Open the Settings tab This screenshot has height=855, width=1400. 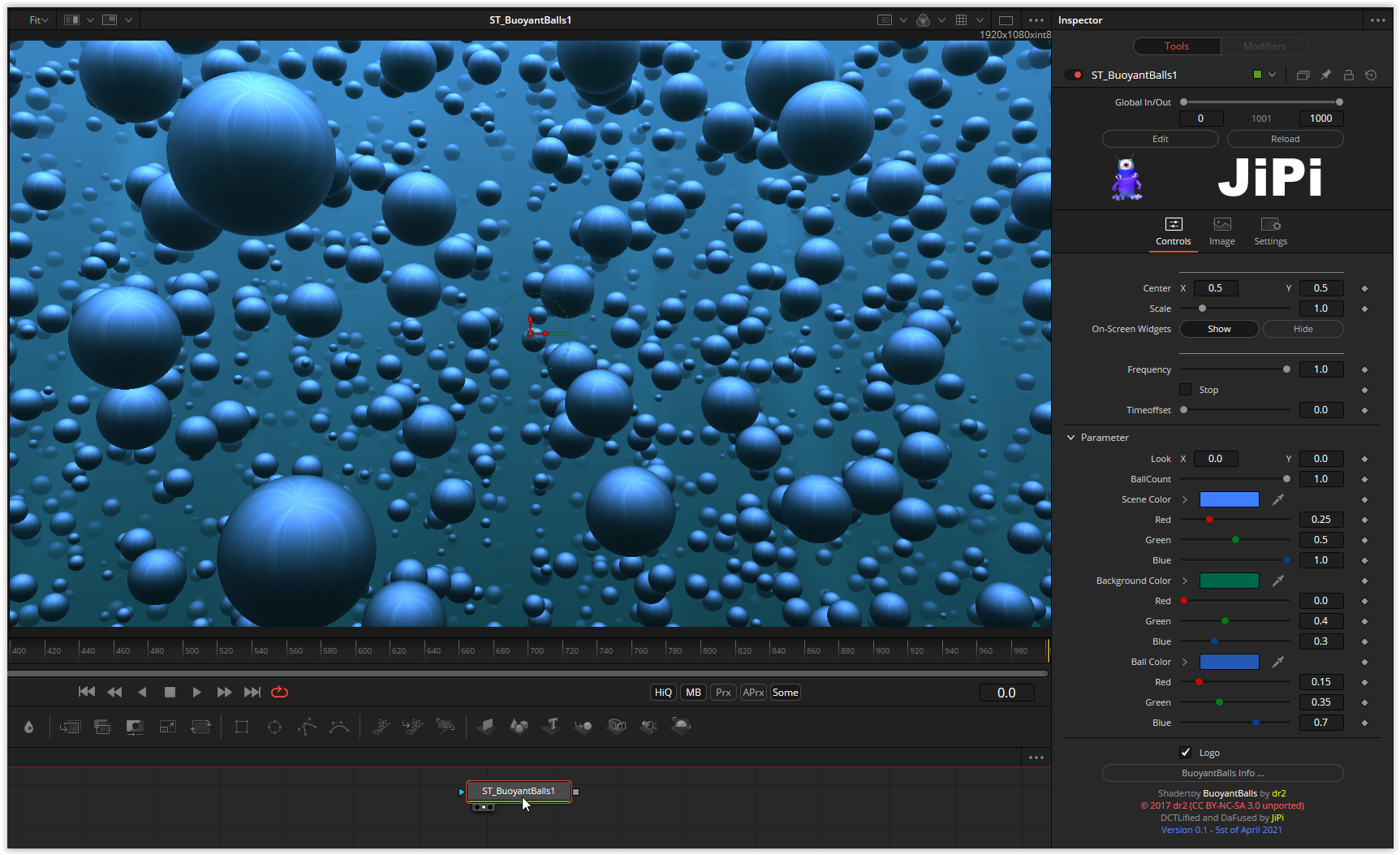pyautogui.click(x=1270, y=231)
